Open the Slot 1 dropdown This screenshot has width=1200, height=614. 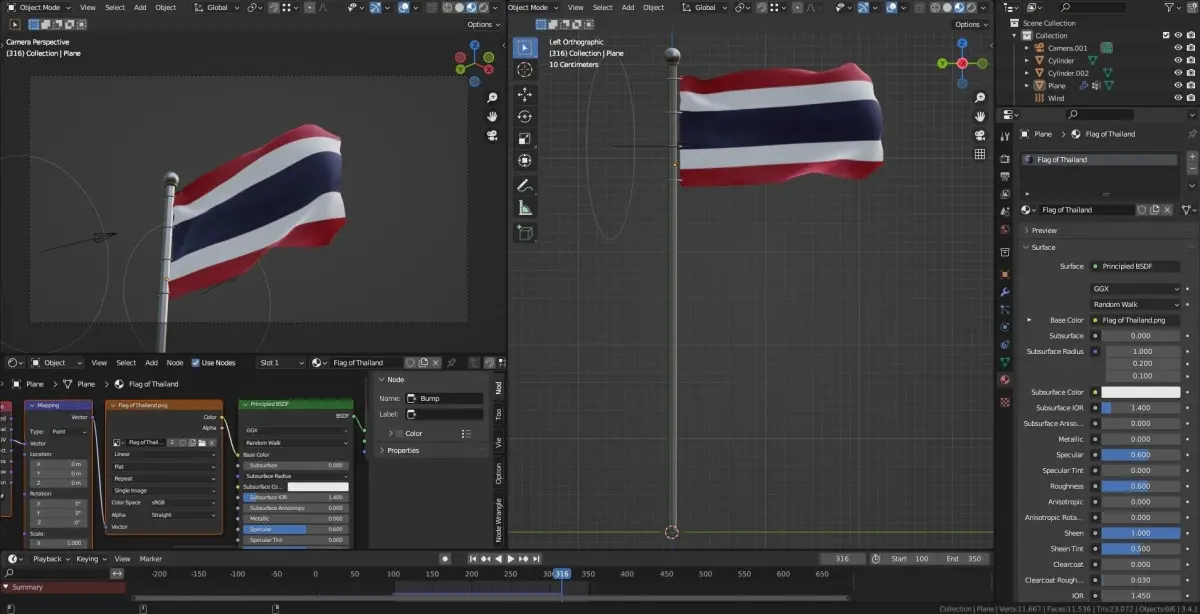tap(281, 362)
